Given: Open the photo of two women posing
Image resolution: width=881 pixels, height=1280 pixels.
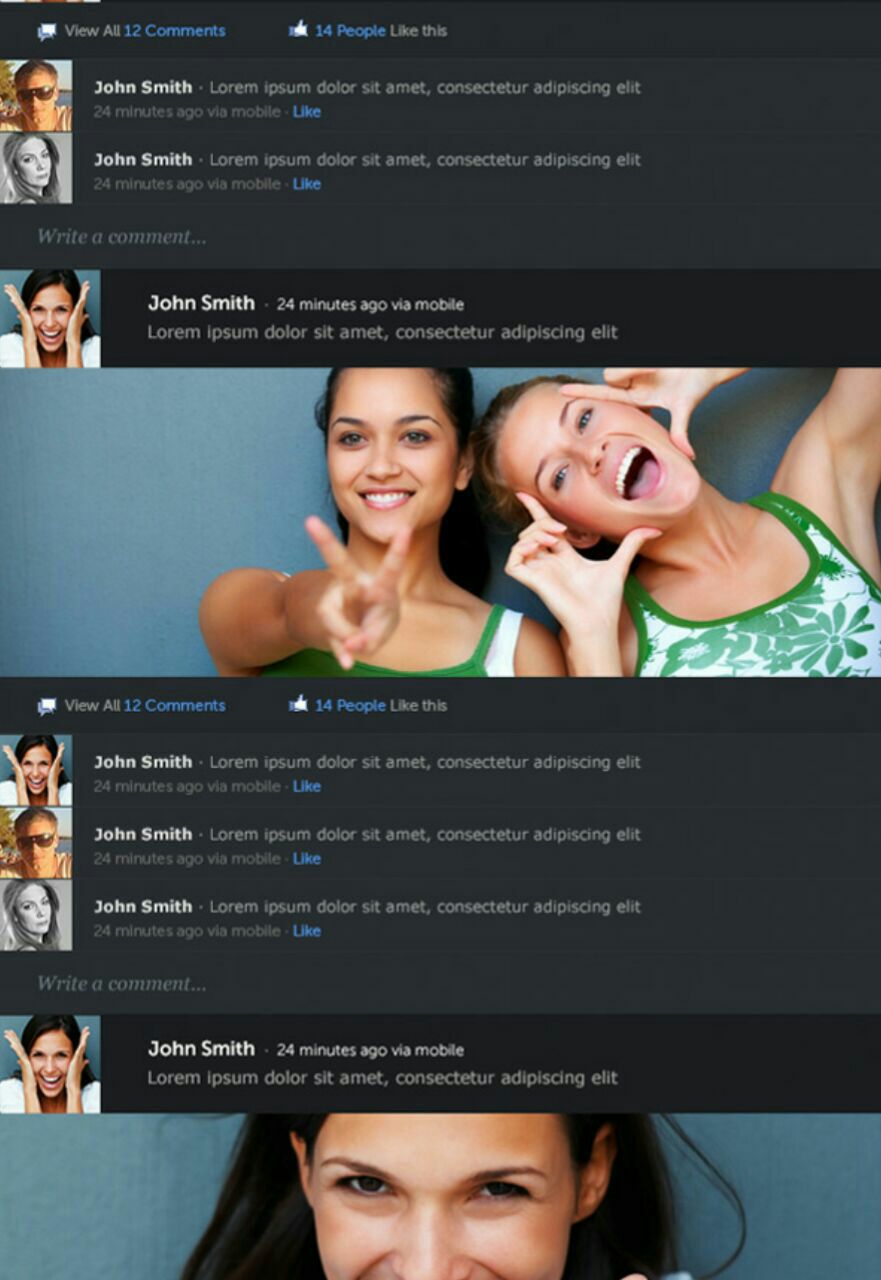Looking at the screenshot, I should [x=440, y=522].
